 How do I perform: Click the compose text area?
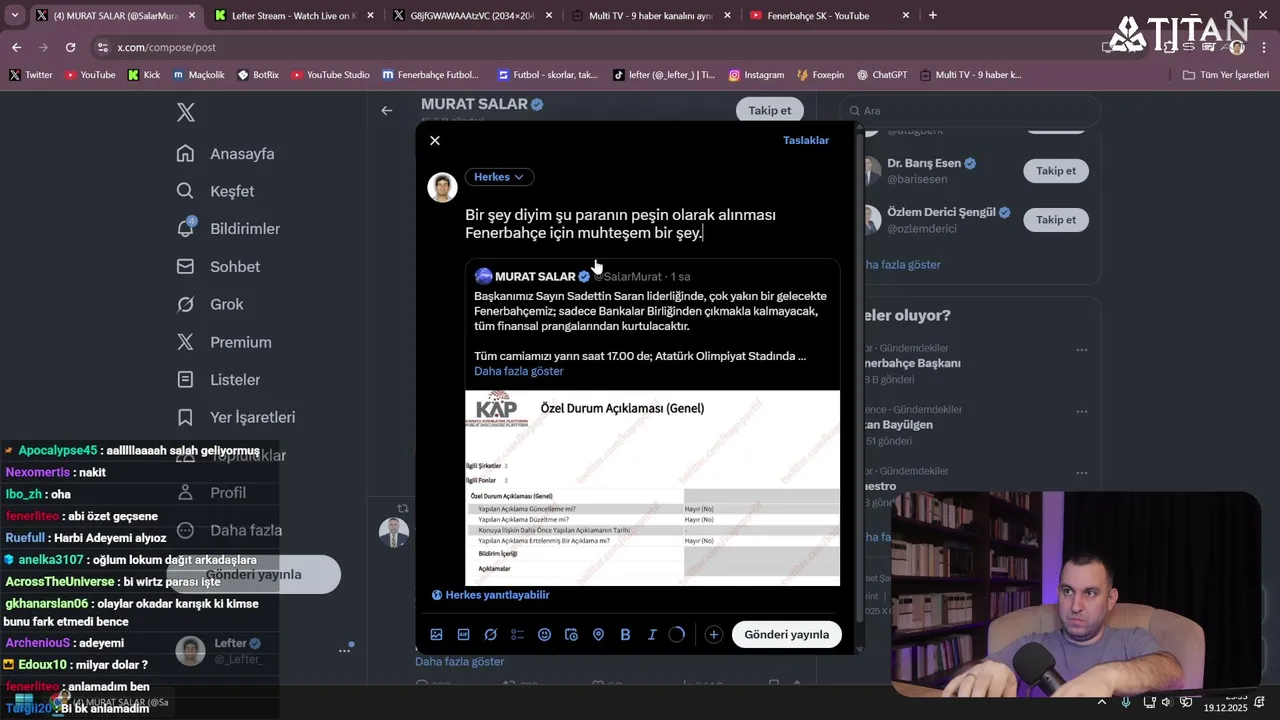(x=650, y=224)
